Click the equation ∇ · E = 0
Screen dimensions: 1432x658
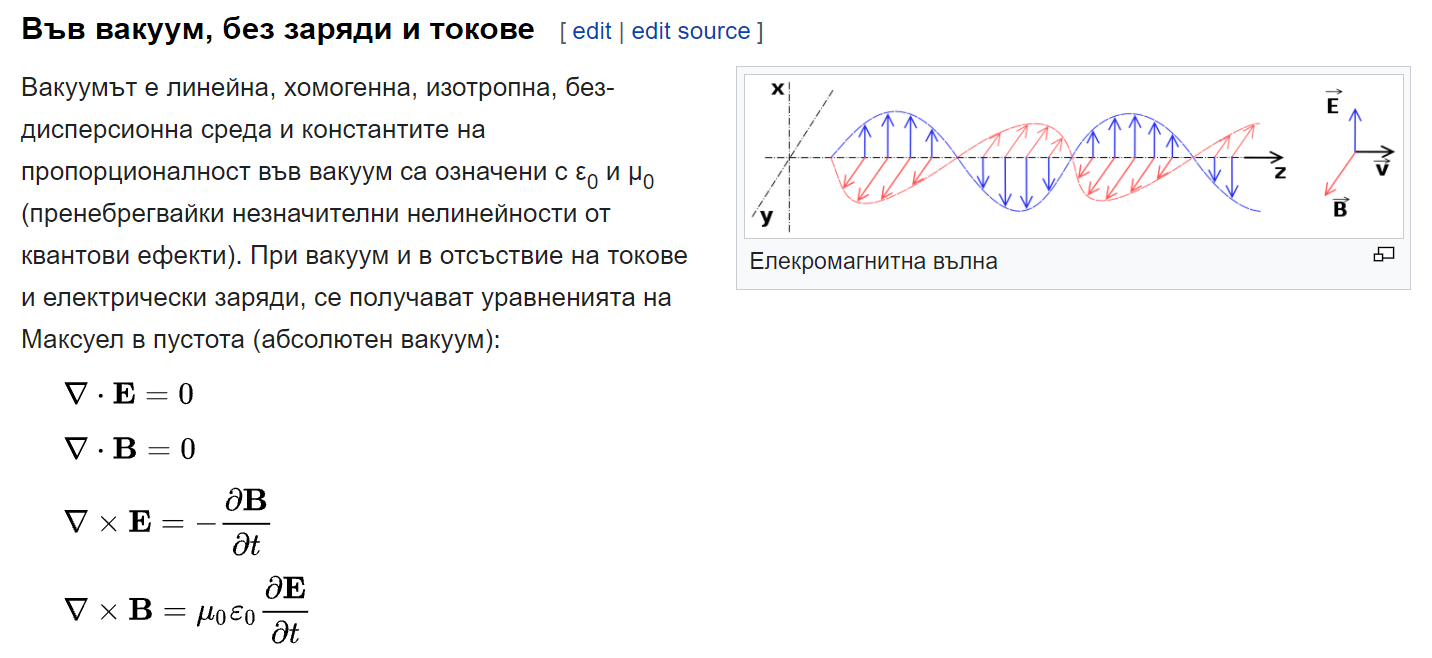click(x=129, y=394)
